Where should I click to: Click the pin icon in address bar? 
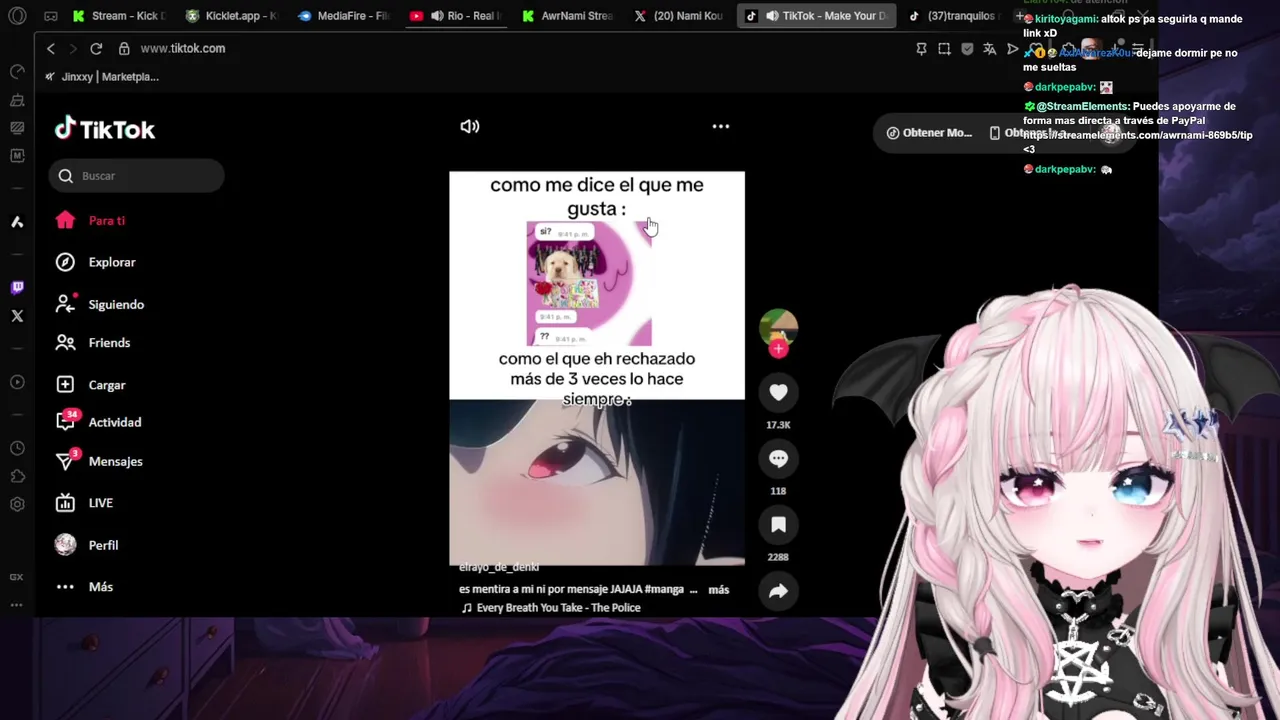pyautogui.click(x=921, y=48)
